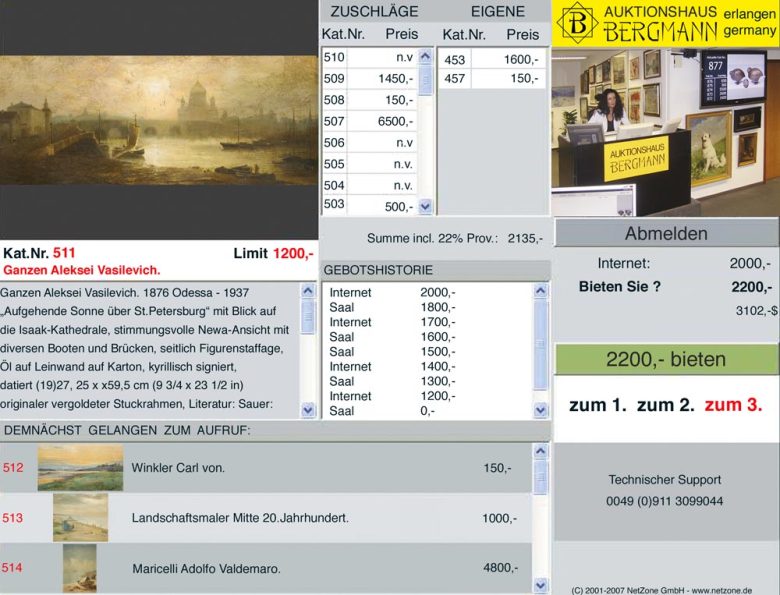This screenshot has height=595, width=780.
Task: Select own lot 457 priced 150,-
Action: (491, 79)
